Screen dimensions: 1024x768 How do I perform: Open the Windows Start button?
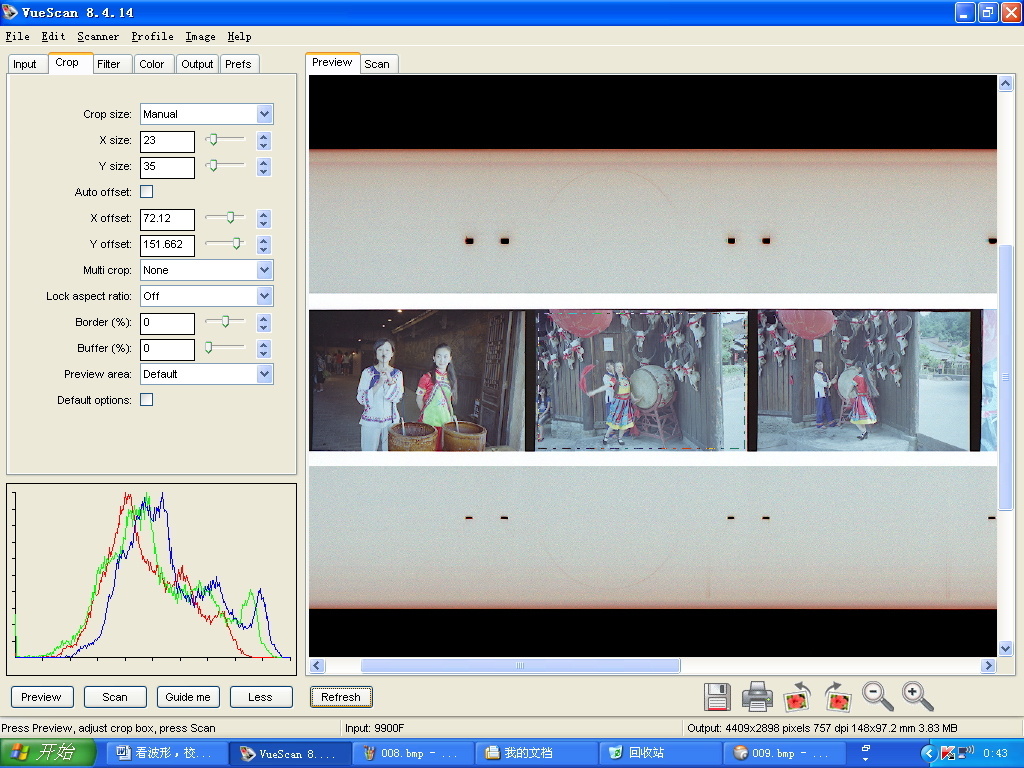48,753
